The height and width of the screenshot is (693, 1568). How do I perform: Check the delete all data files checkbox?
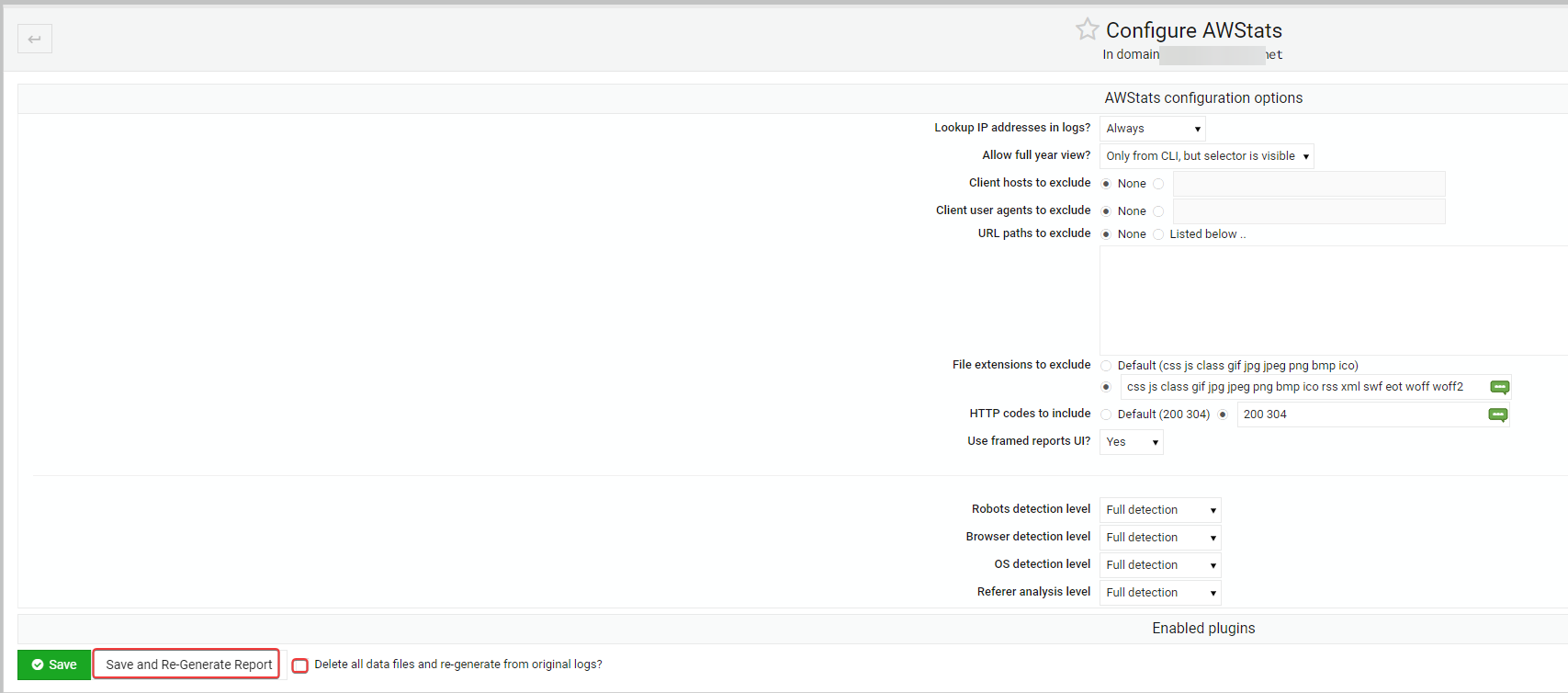coord(300,665)
